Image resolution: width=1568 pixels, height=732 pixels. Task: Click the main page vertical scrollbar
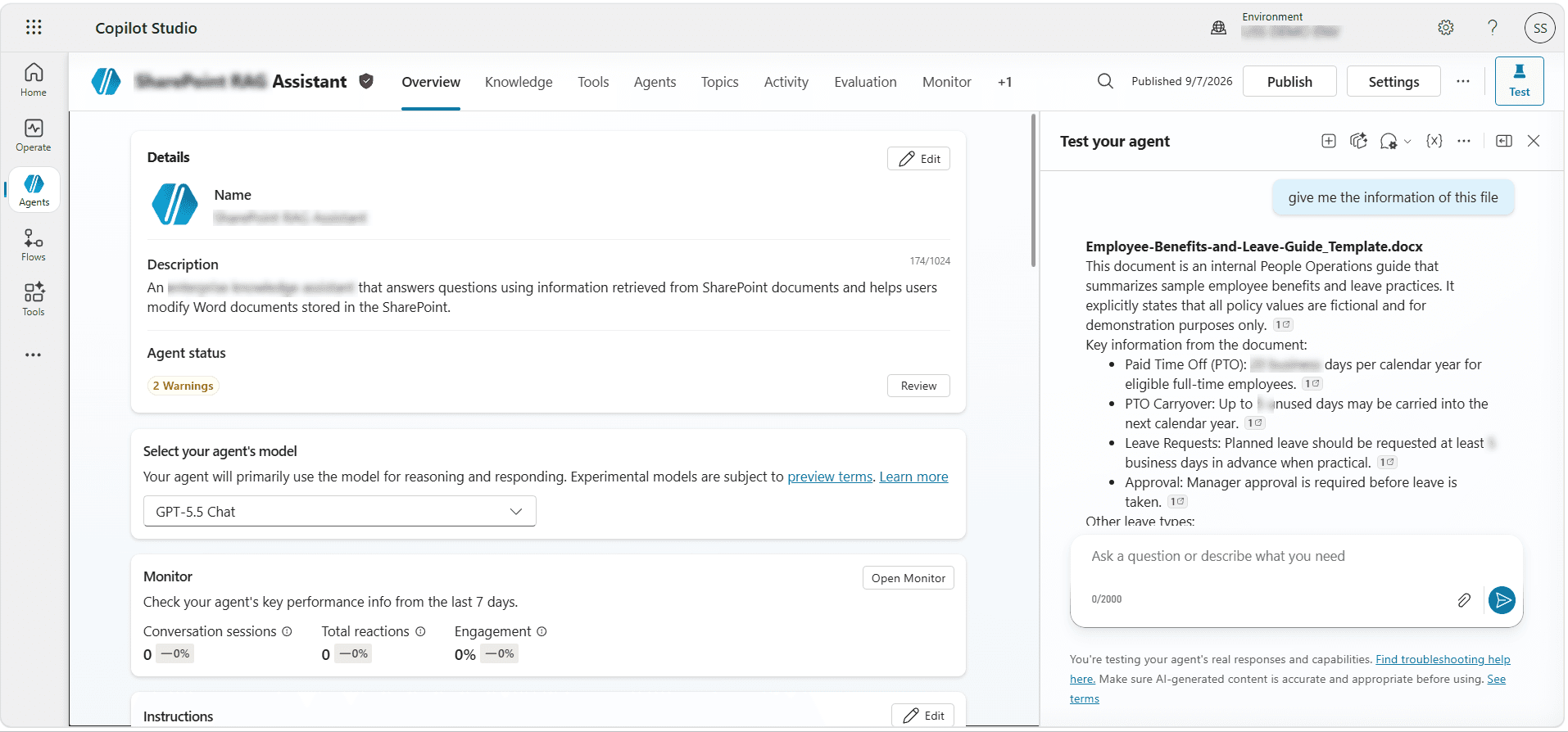[1033, 191]
